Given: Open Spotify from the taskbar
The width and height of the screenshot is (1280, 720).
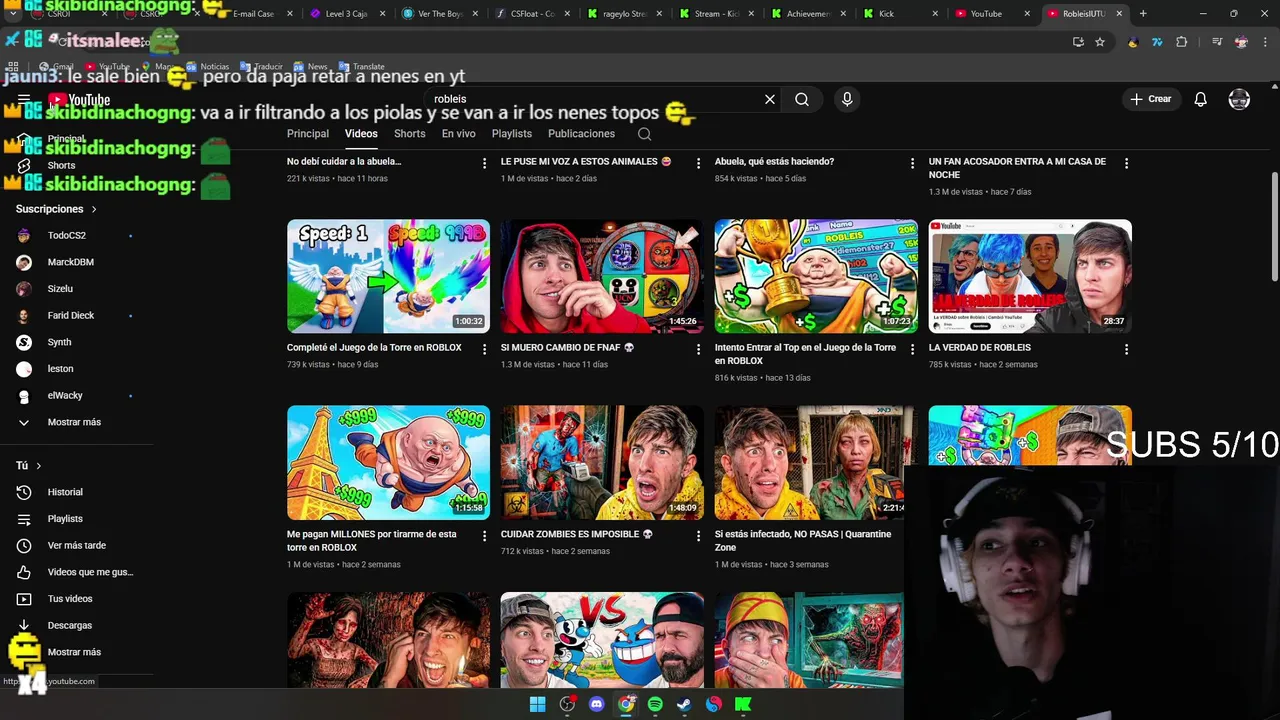Looking at the screenshot, I should (x=655, y=704).
